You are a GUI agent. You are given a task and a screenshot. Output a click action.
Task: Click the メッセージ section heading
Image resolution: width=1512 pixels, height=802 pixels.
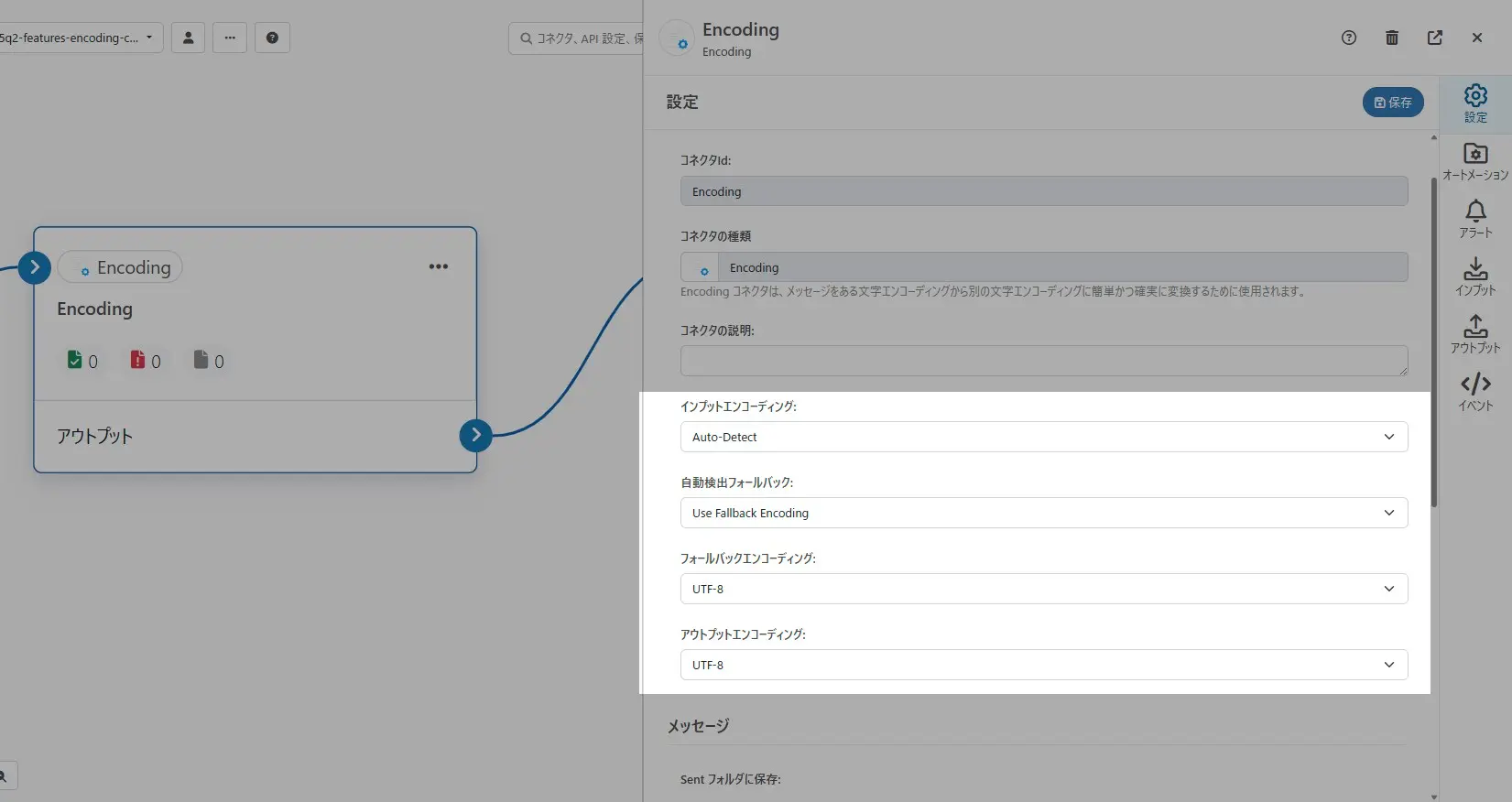698,726
